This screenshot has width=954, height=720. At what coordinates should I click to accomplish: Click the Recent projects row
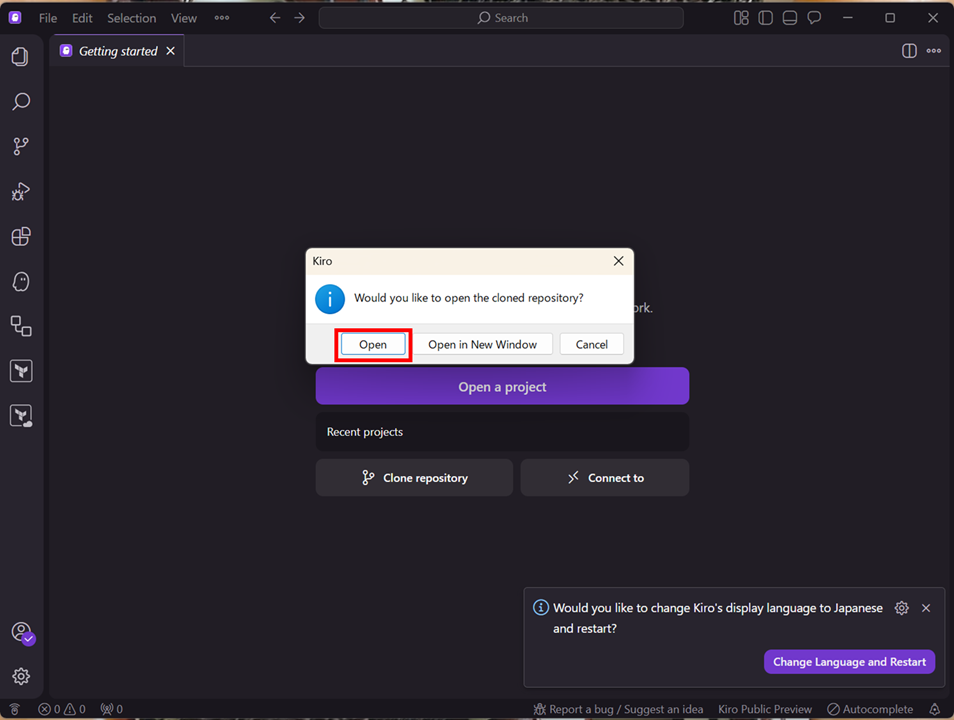503,432
